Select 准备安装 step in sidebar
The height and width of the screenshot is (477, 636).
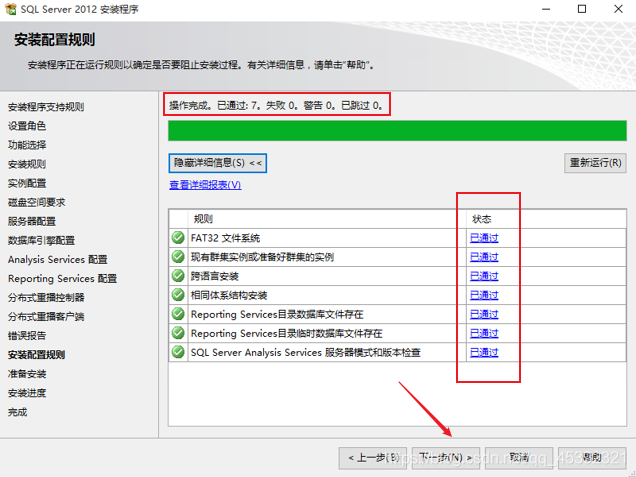click(27, 374)
